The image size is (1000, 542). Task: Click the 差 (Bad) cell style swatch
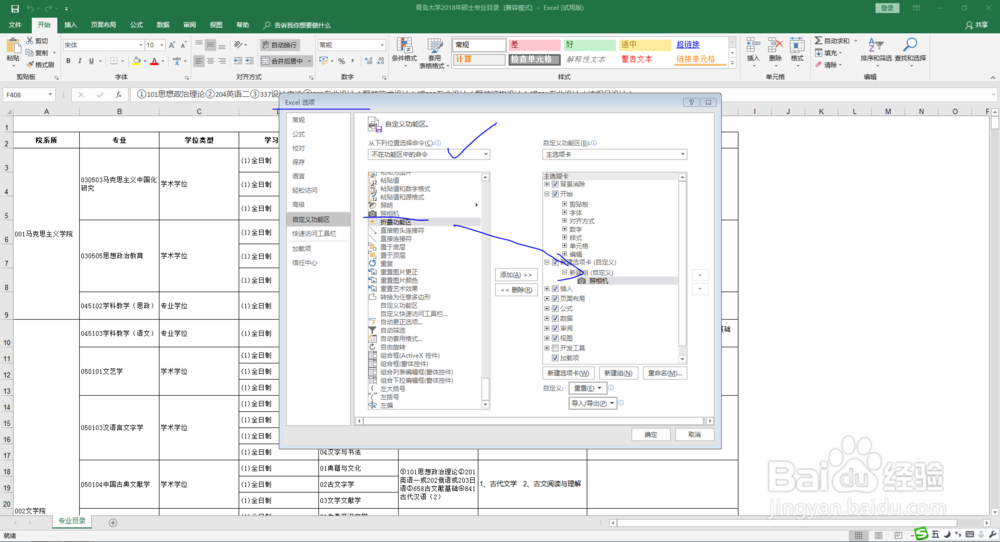tap(534, 45)
